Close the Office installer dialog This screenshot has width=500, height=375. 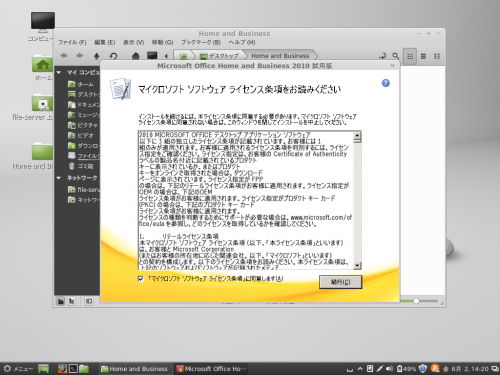393,66
